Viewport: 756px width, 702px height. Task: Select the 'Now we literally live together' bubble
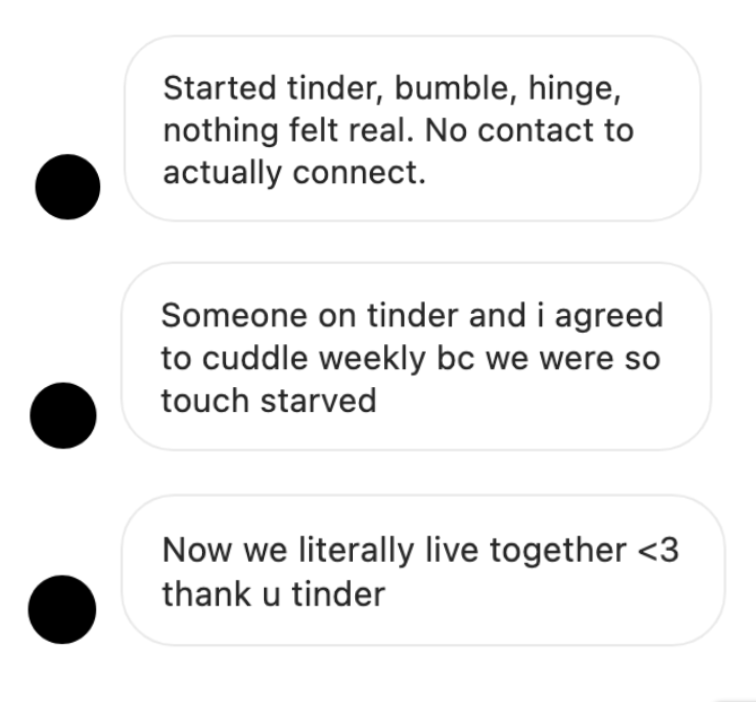click(x=423, y=570)
